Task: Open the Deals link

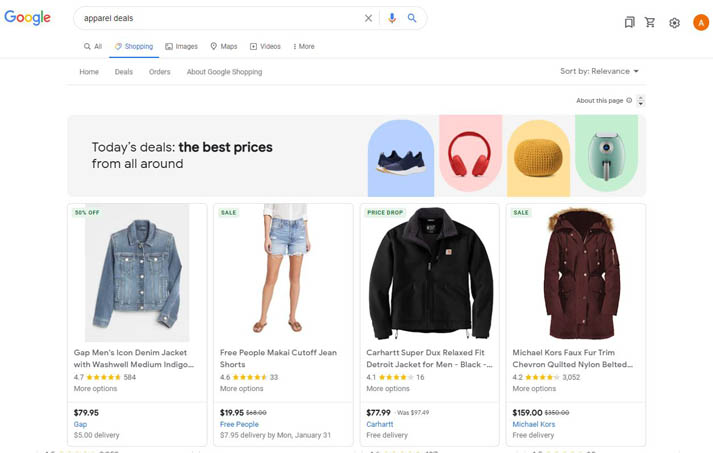Action: [x=124, y=72]
